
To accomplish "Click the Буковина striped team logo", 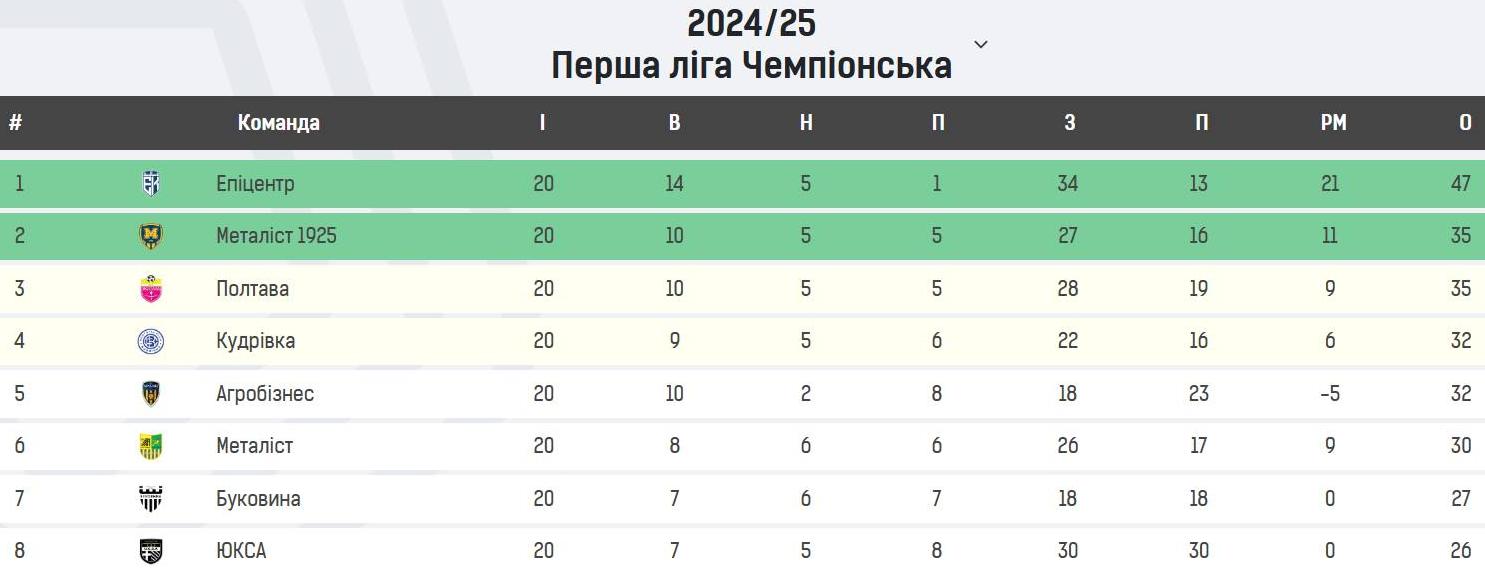I will pos(151,498).
